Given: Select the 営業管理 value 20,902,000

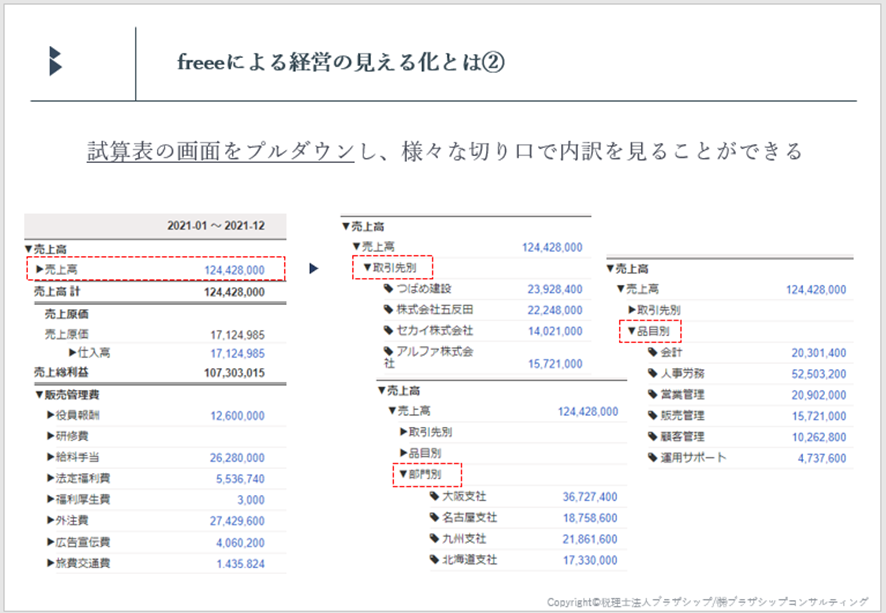Looking at the screenshot, I should coord(819,395).
